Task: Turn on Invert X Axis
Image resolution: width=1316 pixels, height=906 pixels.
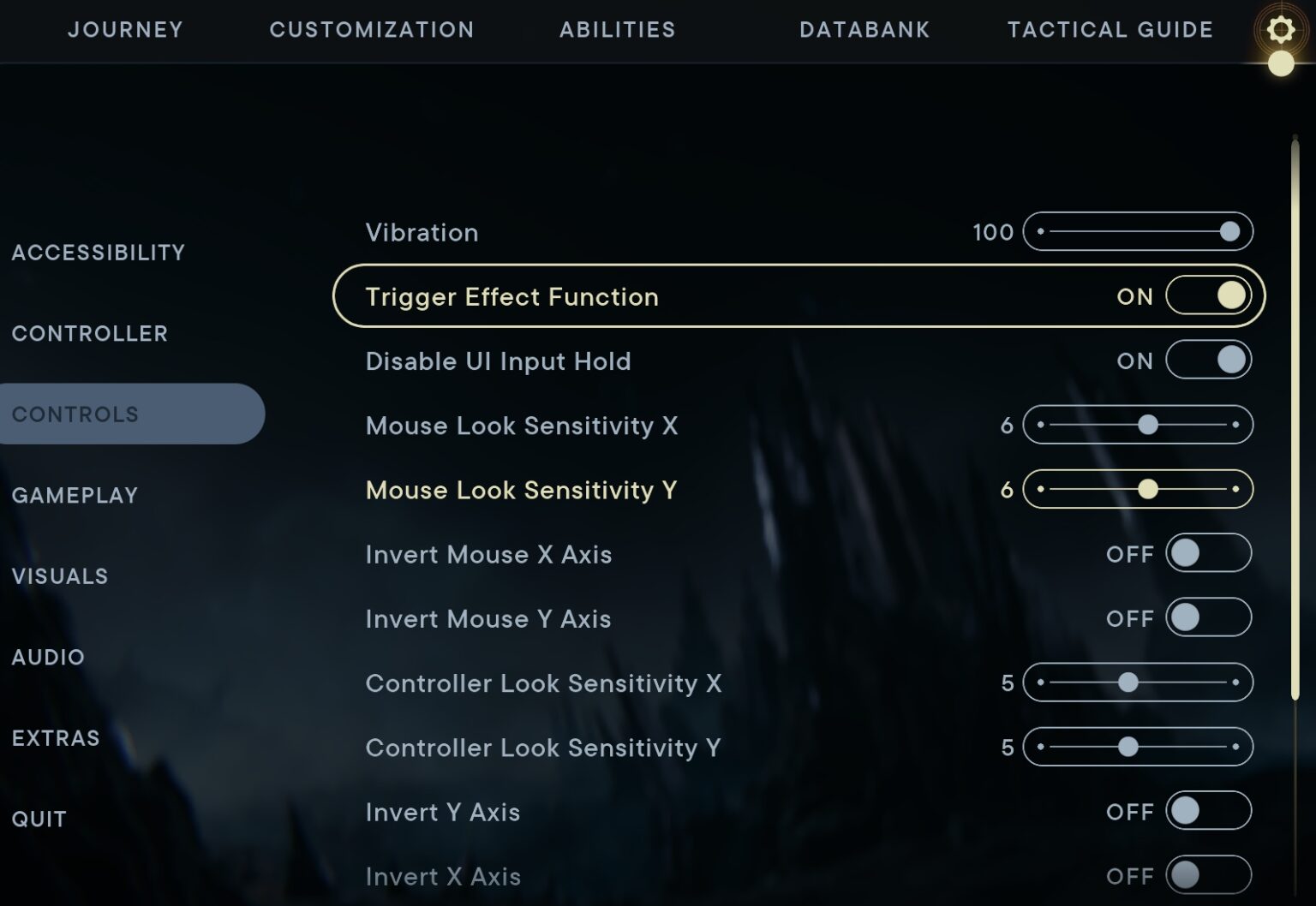Action: tap(1208, 875)
